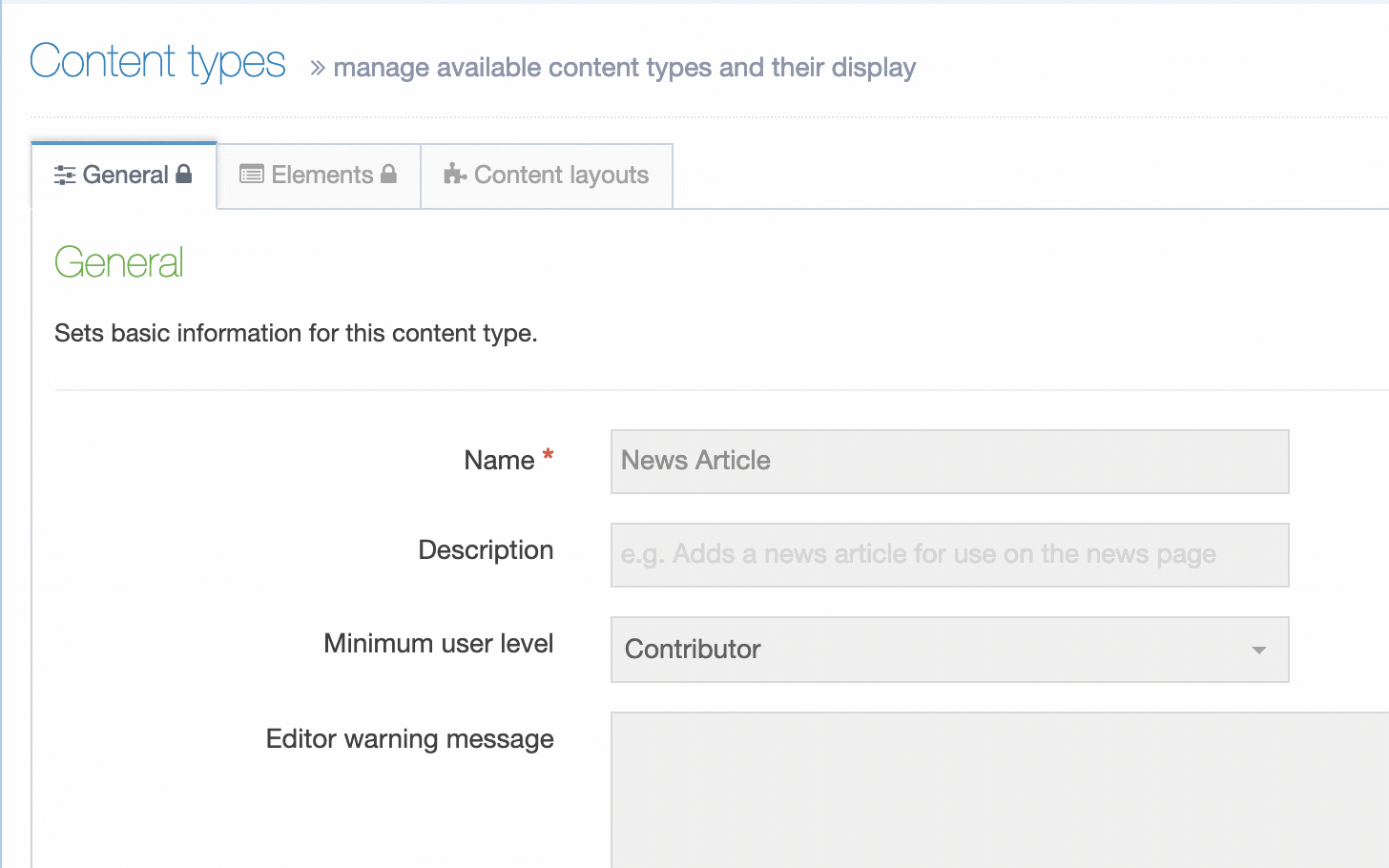Click the lock icon beside the General tab label
The image size is (1389, 868).
coord(184,174)
